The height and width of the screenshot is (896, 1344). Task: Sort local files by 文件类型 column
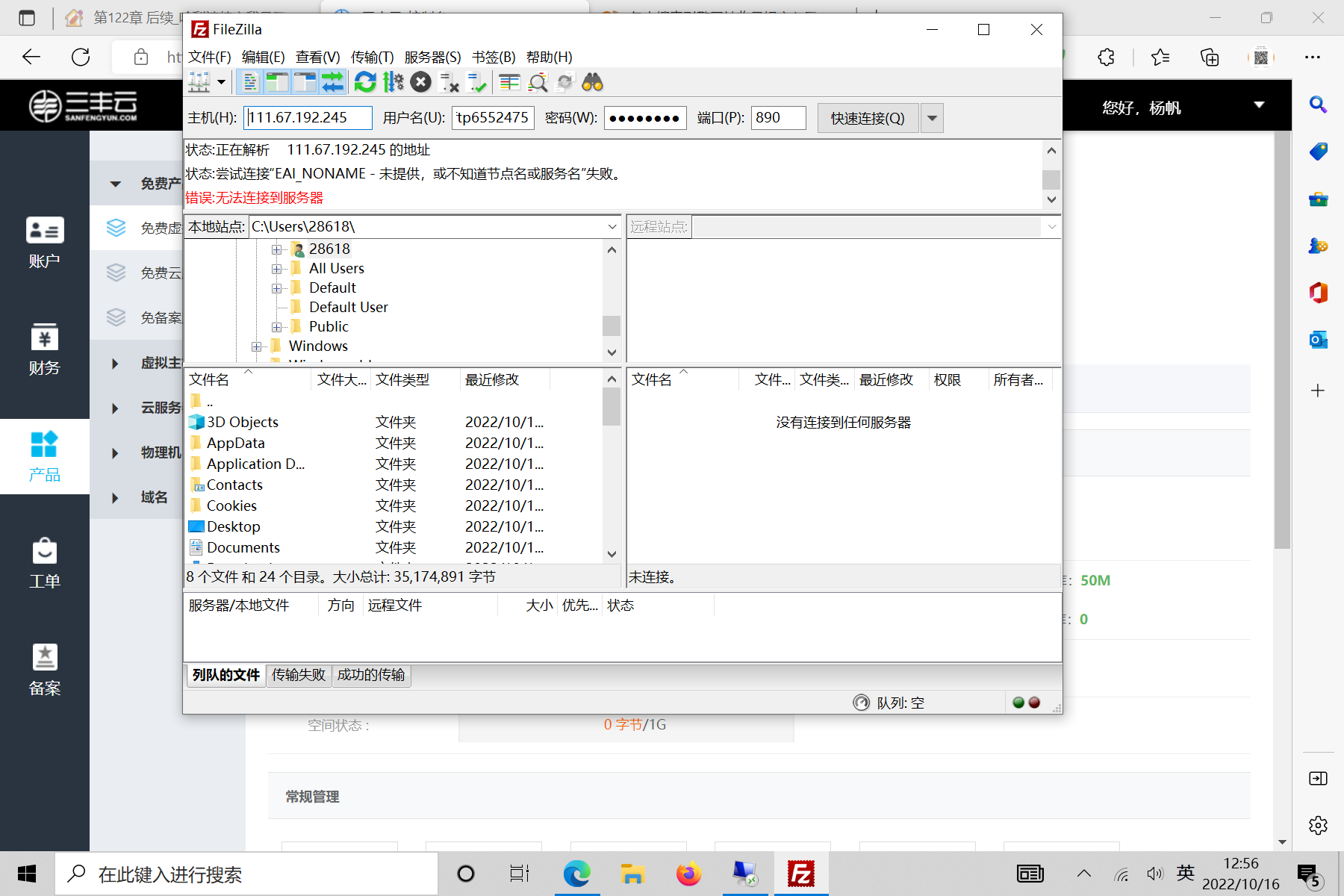click(416, 379)
